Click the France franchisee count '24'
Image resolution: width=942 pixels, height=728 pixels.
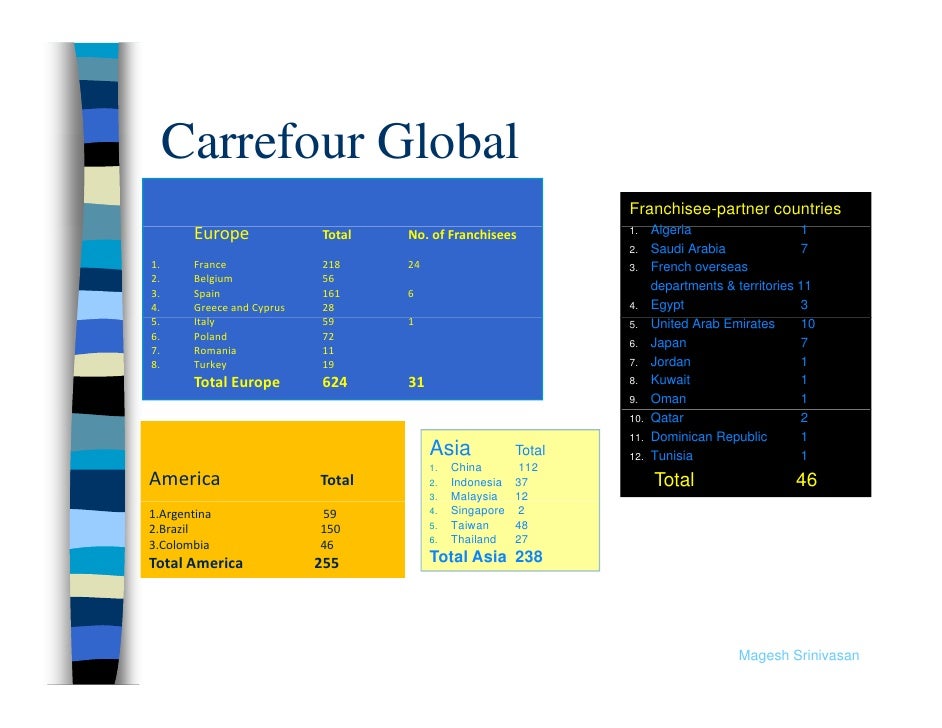click(414, 264)
